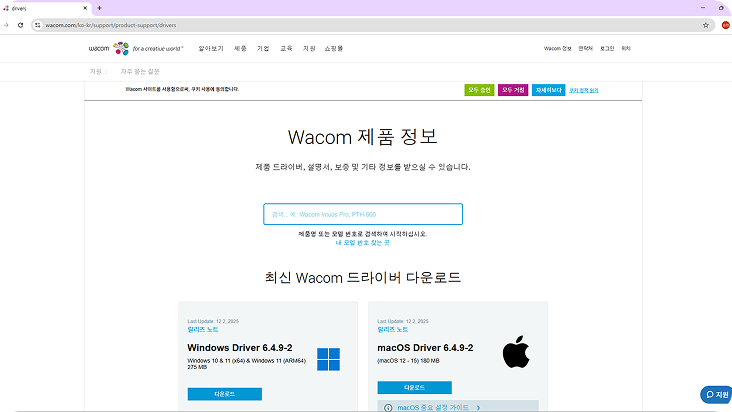Expand the macOS 중요 설정 가이드 chevron
Screen dimensions: 732x412
(479, 408)
